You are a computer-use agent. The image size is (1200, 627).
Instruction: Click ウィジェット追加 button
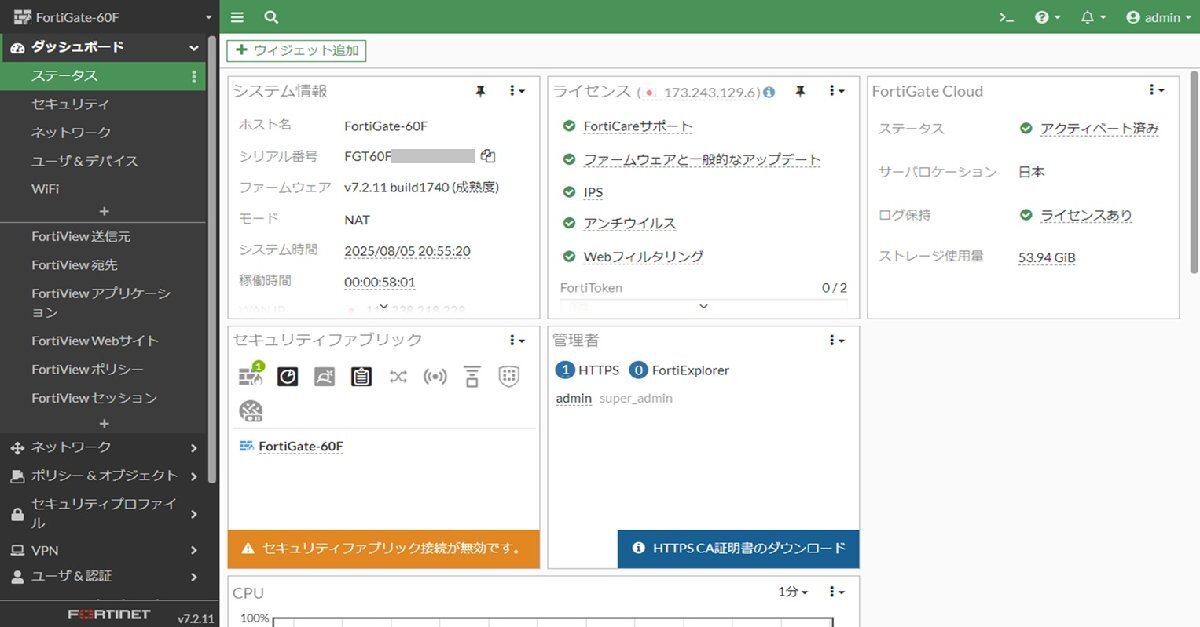pos(296,50)
